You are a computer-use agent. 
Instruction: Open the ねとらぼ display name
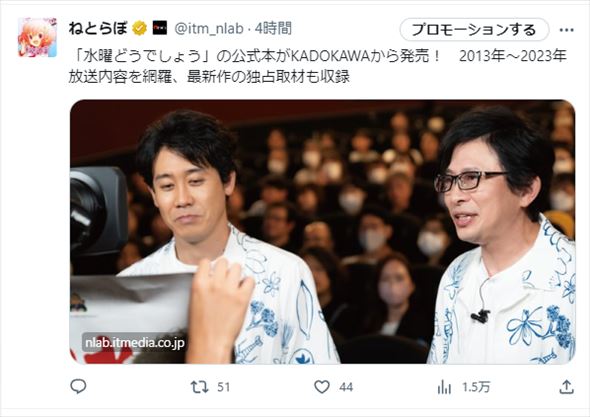pyautogui.click(x=99, y=29)
